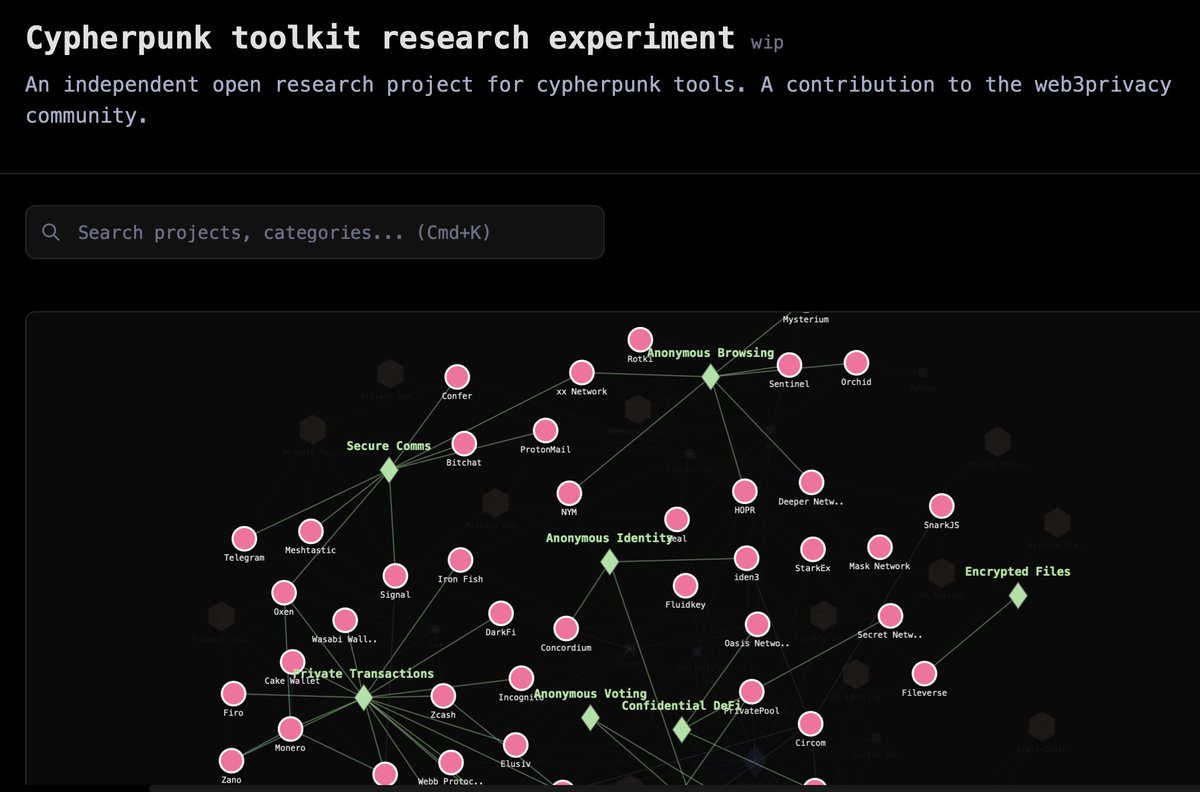Image resolution: width=1200 pixels, height=792 pixels.
Task: Select the StarkEx node circle
Action: tap(813, 549)
